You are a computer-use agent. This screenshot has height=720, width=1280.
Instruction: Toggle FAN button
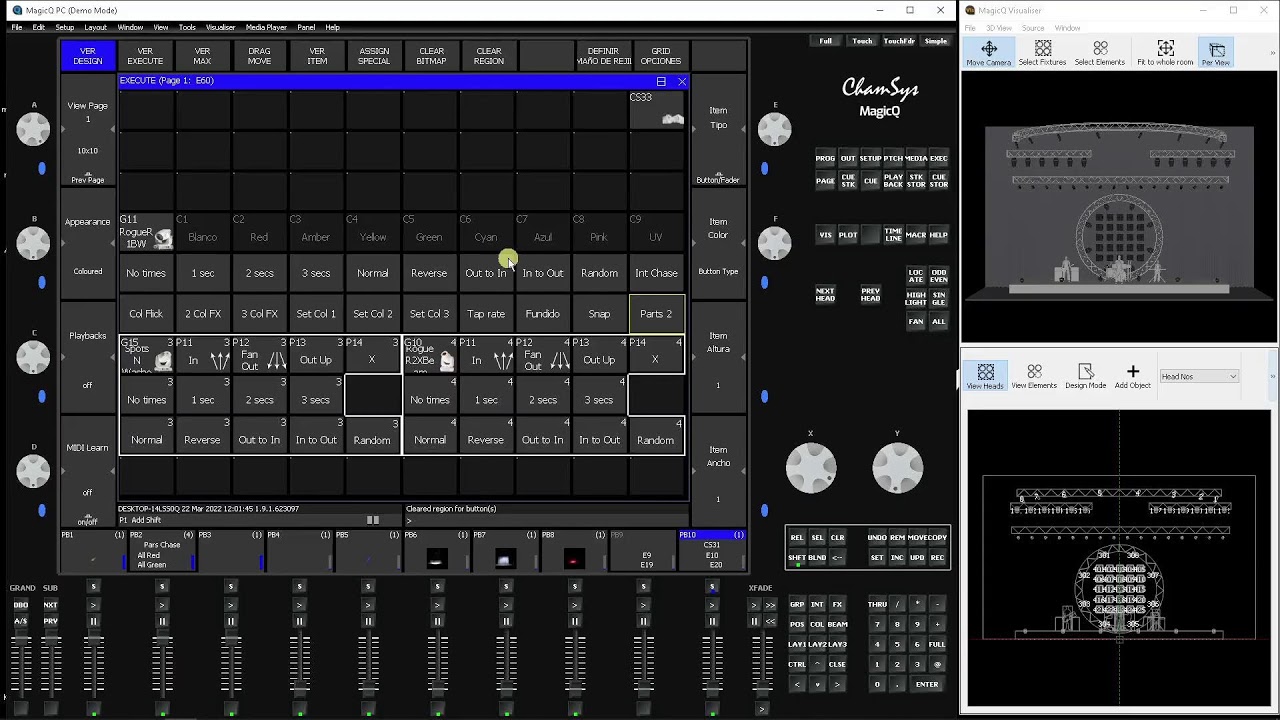916,322
